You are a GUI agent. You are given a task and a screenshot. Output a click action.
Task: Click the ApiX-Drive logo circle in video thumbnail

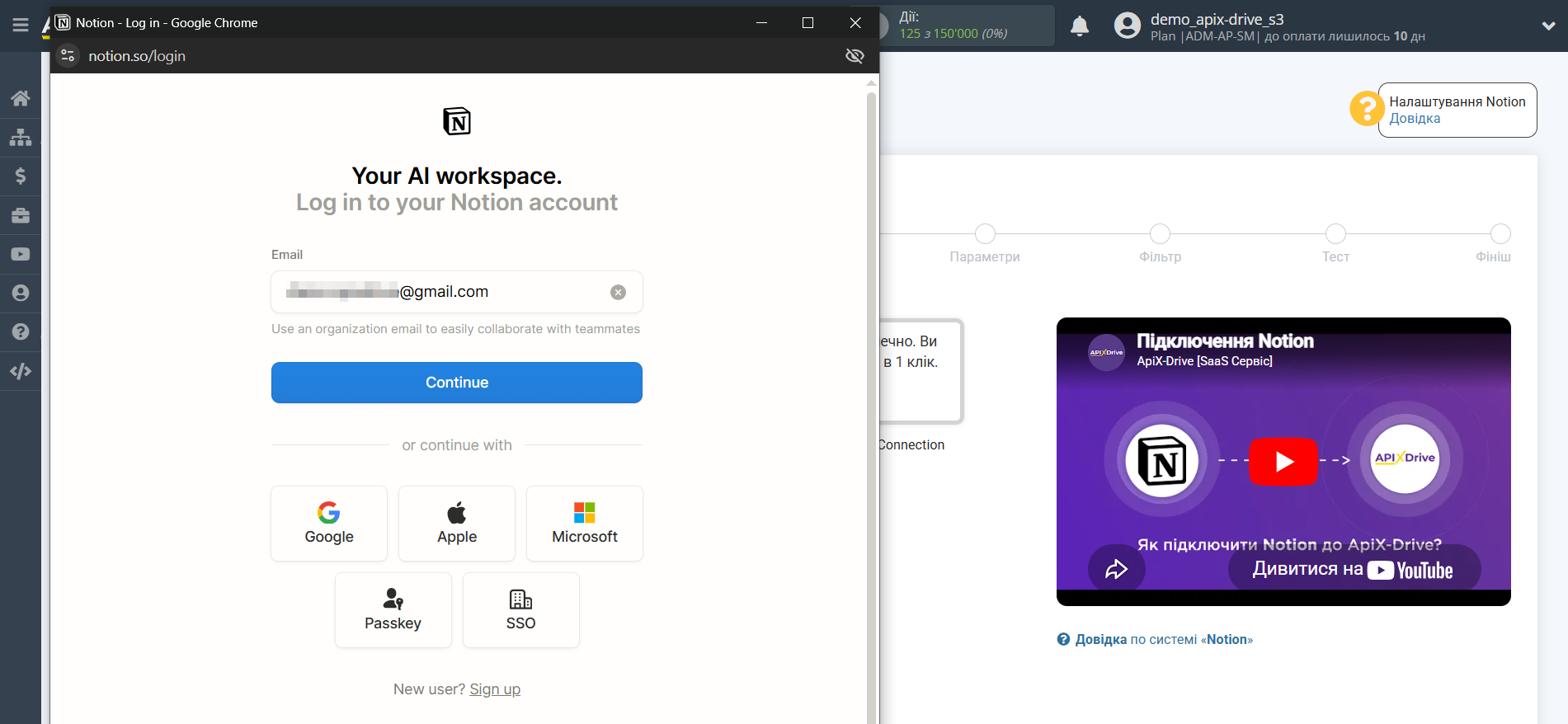click(1405, 458)
